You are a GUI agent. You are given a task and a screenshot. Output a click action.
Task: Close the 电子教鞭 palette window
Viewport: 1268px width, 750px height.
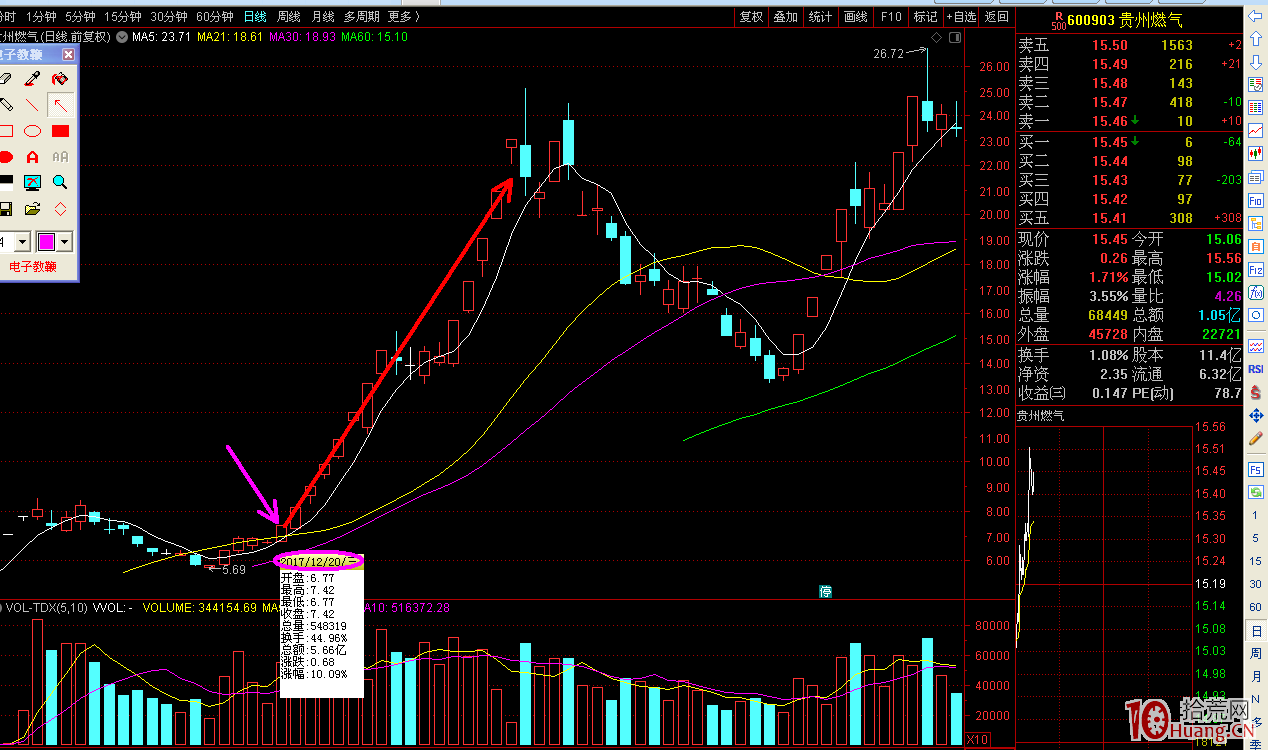coord(68,55)
